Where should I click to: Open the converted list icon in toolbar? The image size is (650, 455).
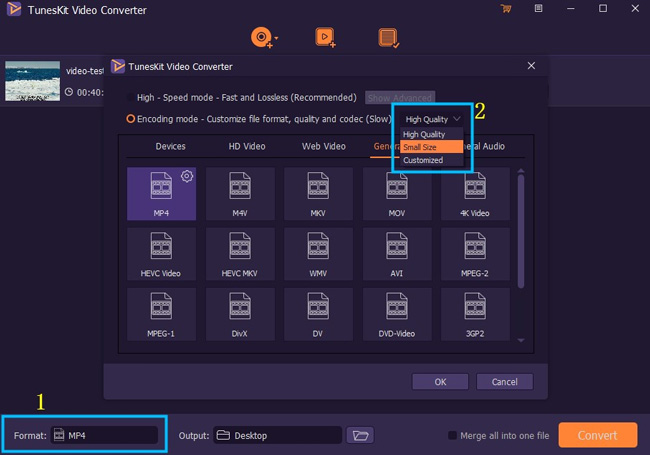pyautogui.click(x=388, y=38)
